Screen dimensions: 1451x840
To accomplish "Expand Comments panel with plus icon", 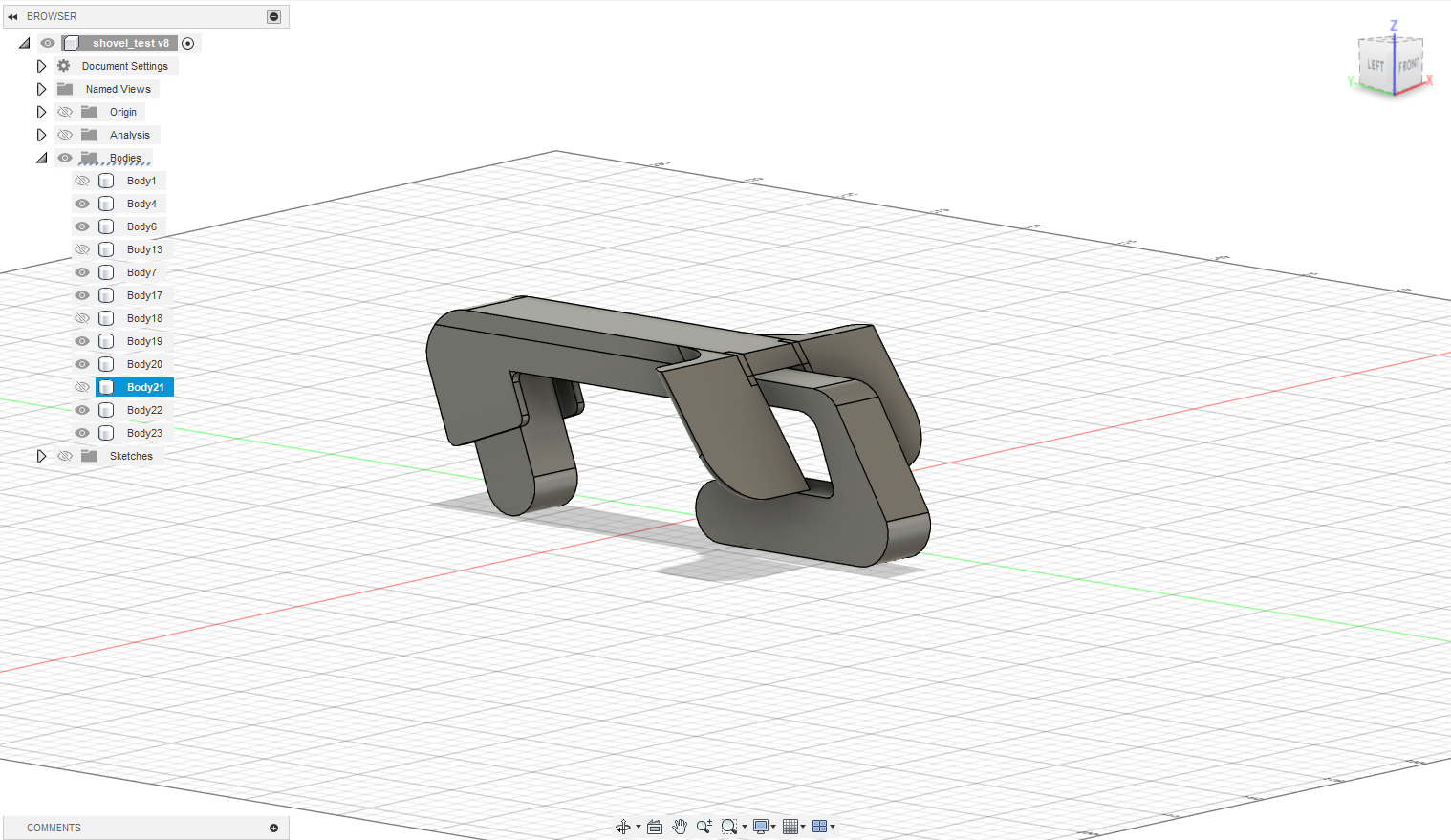I will click(x=273, y=828).
